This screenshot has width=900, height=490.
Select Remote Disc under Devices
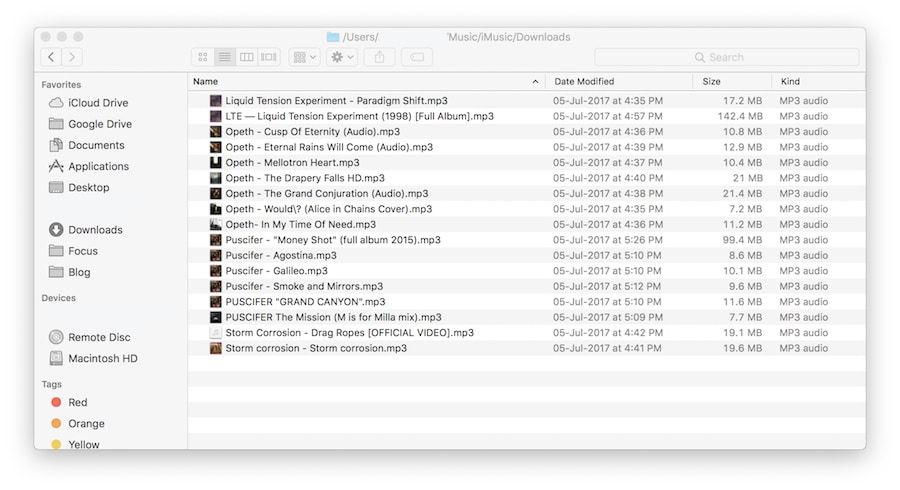point(99,337)
